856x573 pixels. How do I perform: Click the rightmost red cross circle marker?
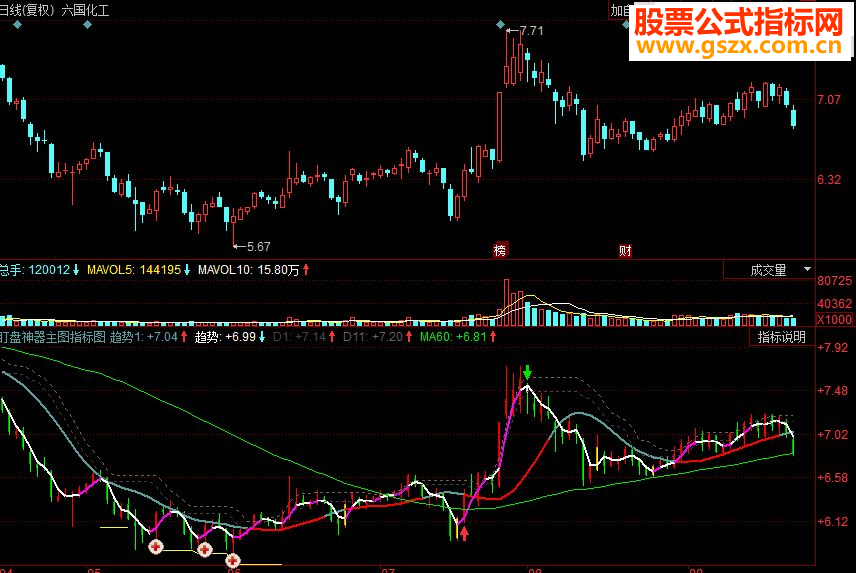pos(233,560)
